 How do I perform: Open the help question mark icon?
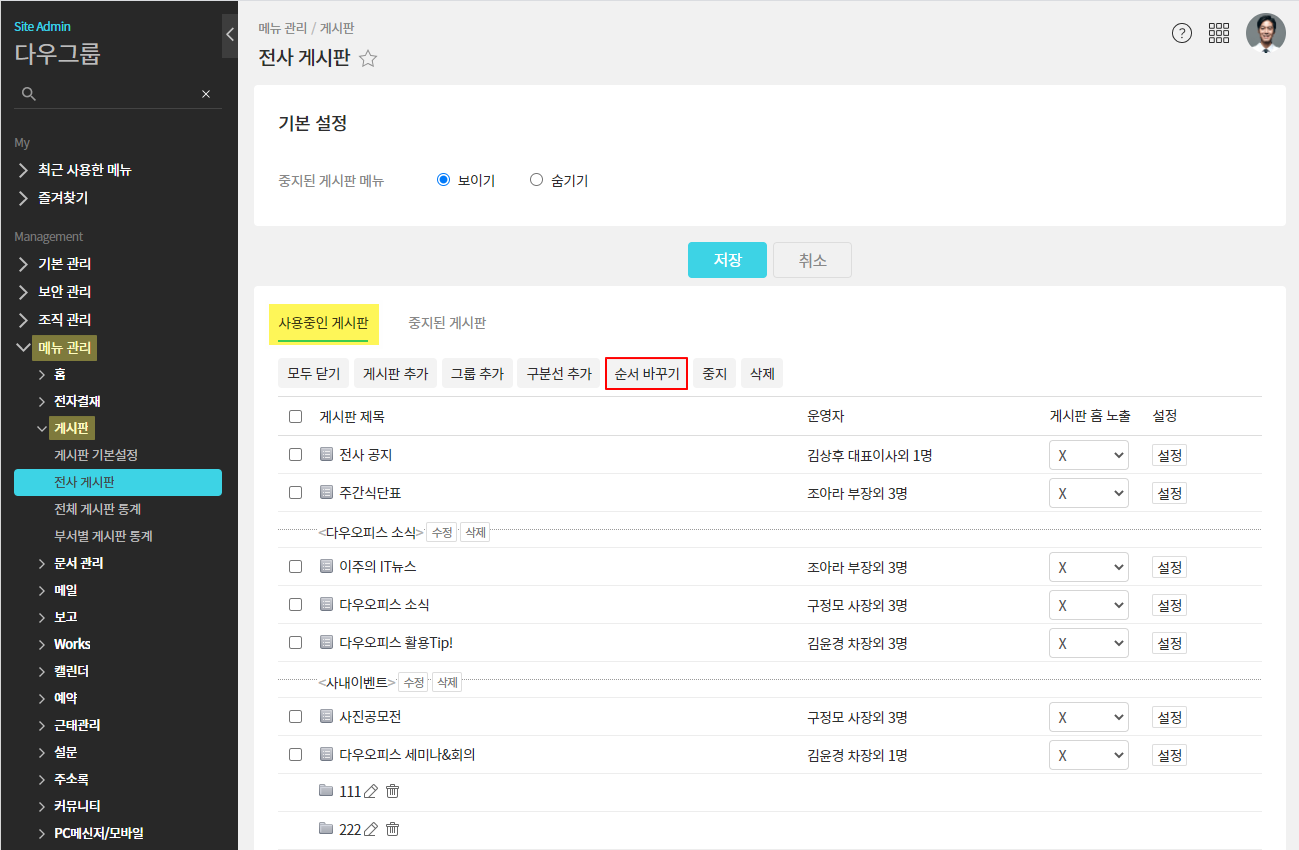coord(1182,33)
